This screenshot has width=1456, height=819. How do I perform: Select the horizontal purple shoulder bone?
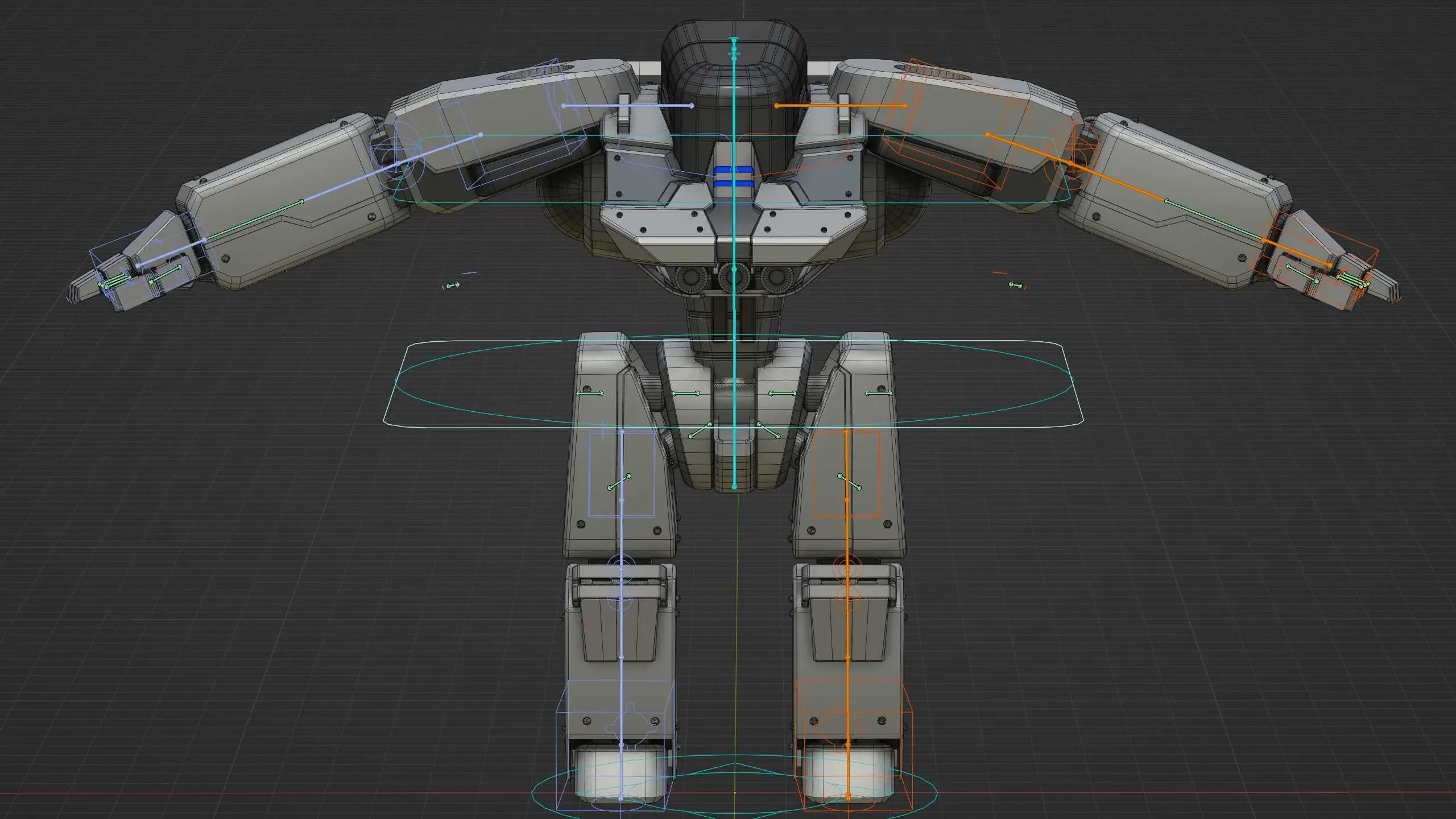pos(627,106)
